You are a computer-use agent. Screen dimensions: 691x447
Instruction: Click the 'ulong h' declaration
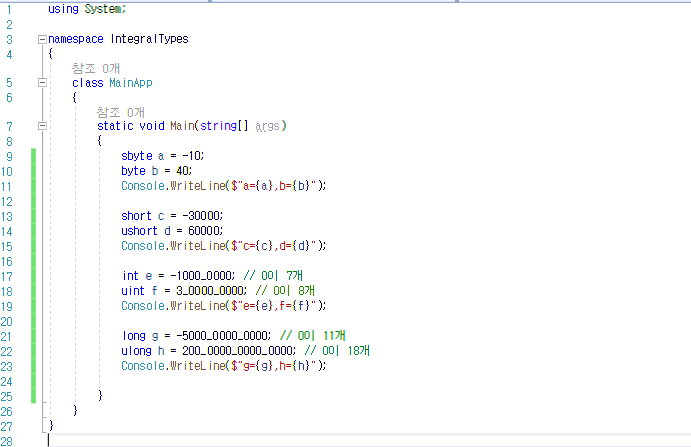208,350
